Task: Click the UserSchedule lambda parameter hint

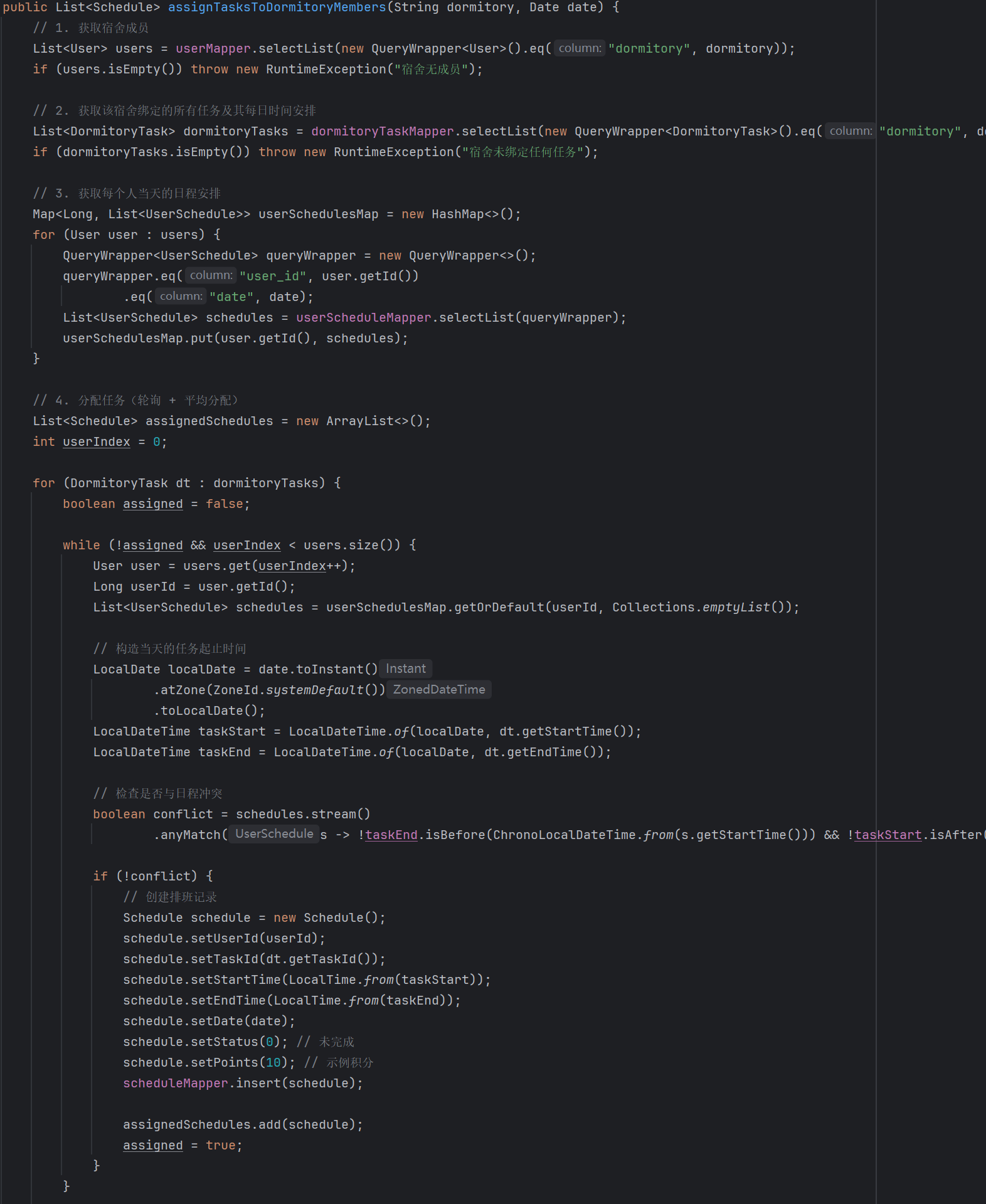Action: coord(274,834)
